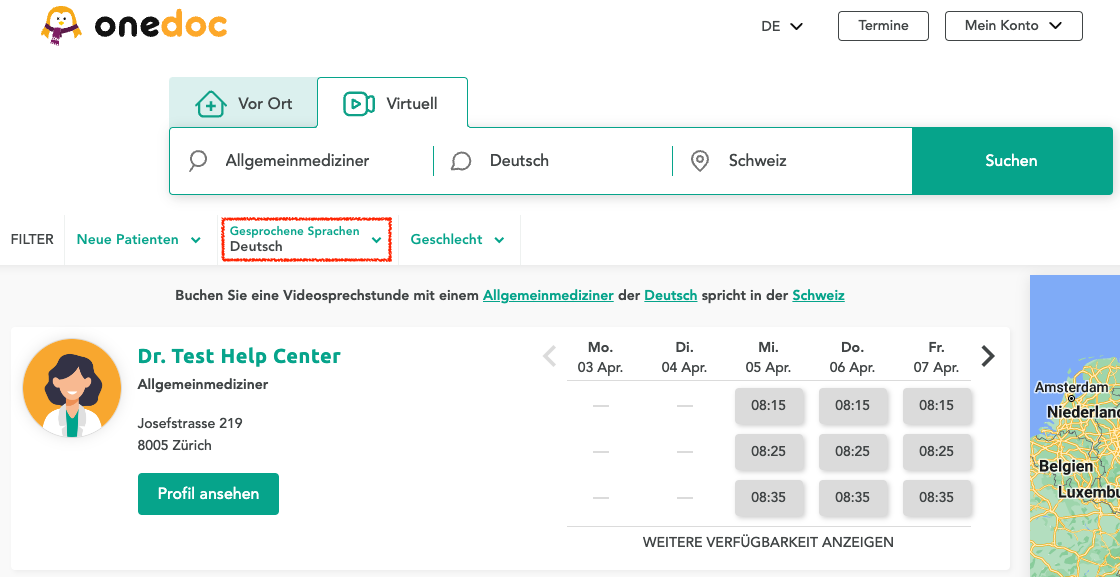Click the Profil ansehen button
This screenshot has height=577, width=1120.
(208, 494)
